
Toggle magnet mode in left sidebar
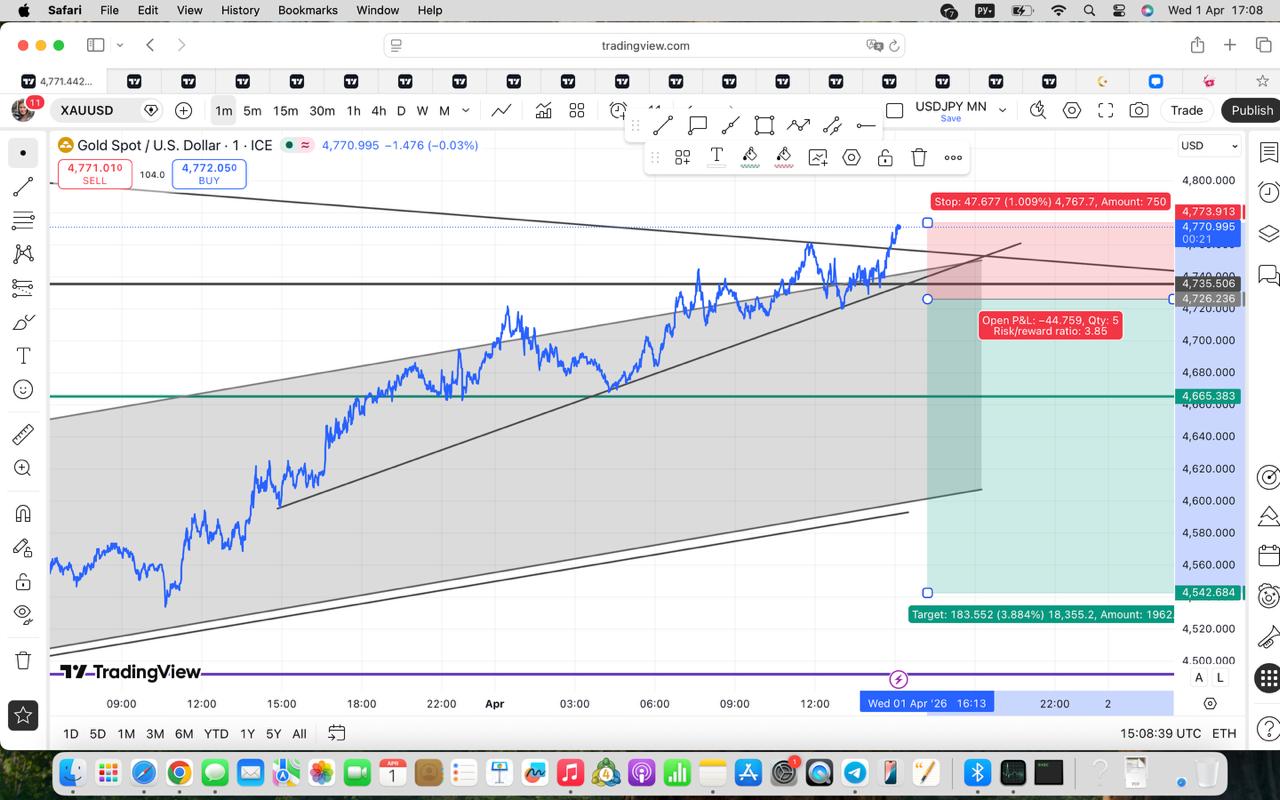(23, 513)
